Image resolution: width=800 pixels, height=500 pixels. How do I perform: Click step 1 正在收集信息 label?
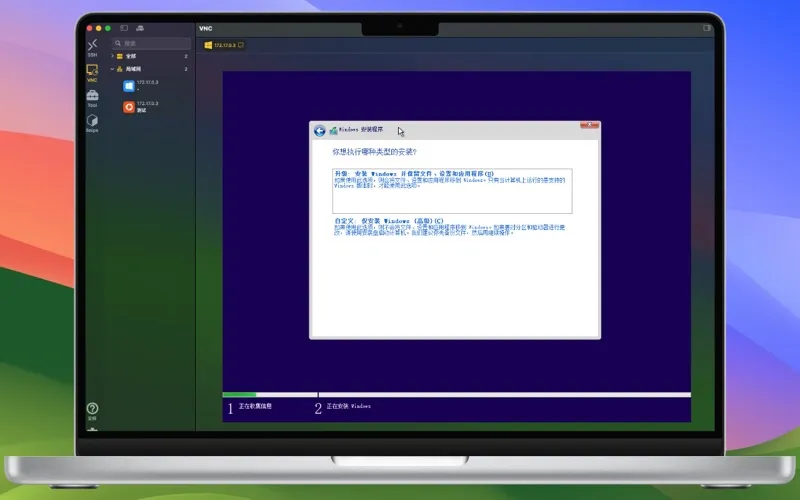tap(255, 406)
